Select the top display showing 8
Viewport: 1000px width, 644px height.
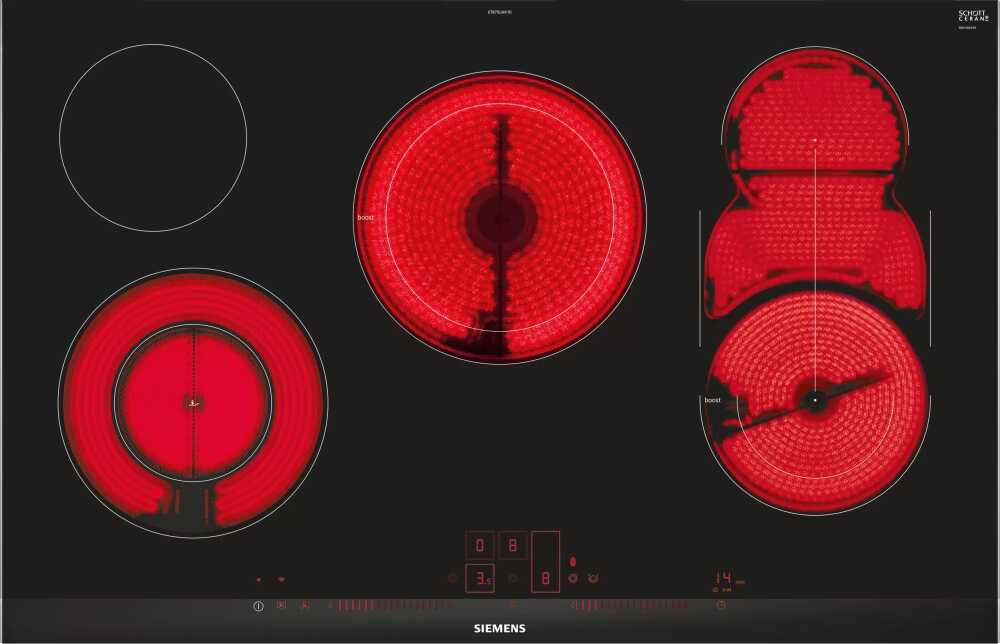pos(512,545)
